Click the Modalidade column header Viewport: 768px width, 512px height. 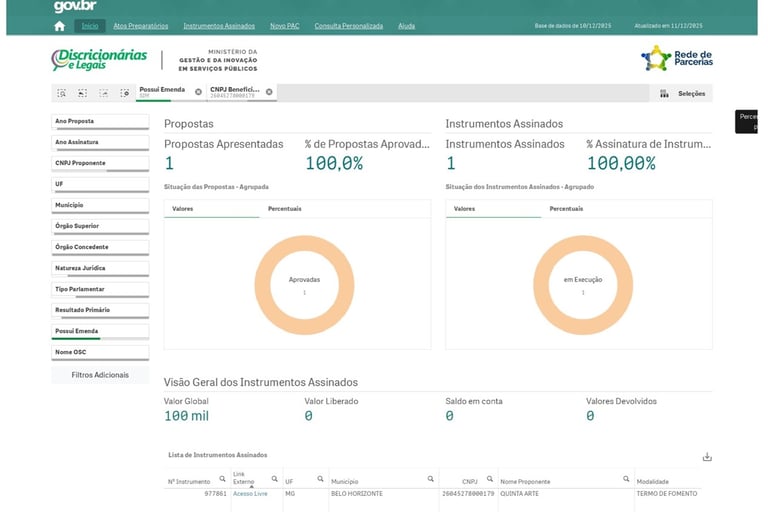tap(652, 482)
